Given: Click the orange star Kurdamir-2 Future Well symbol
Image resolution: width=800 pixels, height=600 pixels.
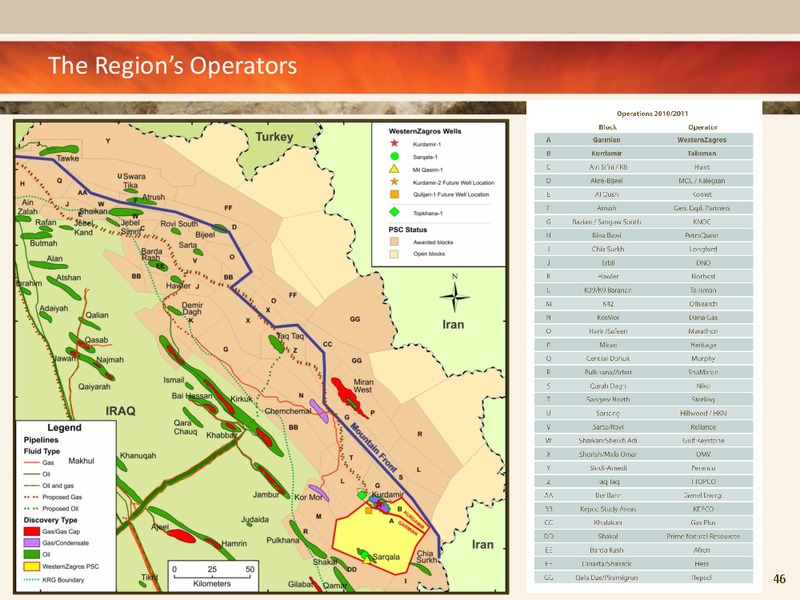Looking at the screenshot, I should (x=394, y=182).
